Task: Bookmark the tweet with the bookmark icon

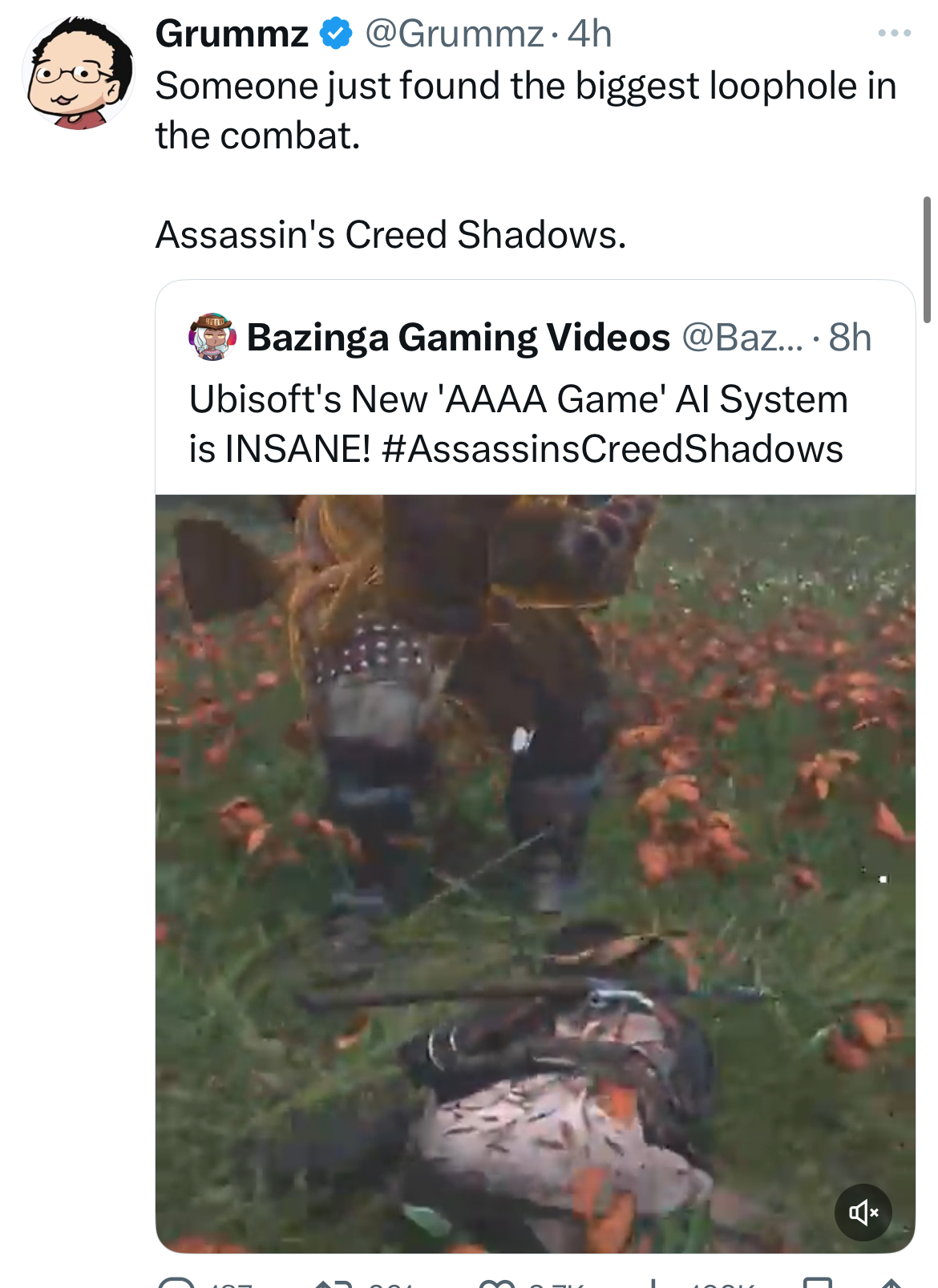Action: click(817, 1283)
